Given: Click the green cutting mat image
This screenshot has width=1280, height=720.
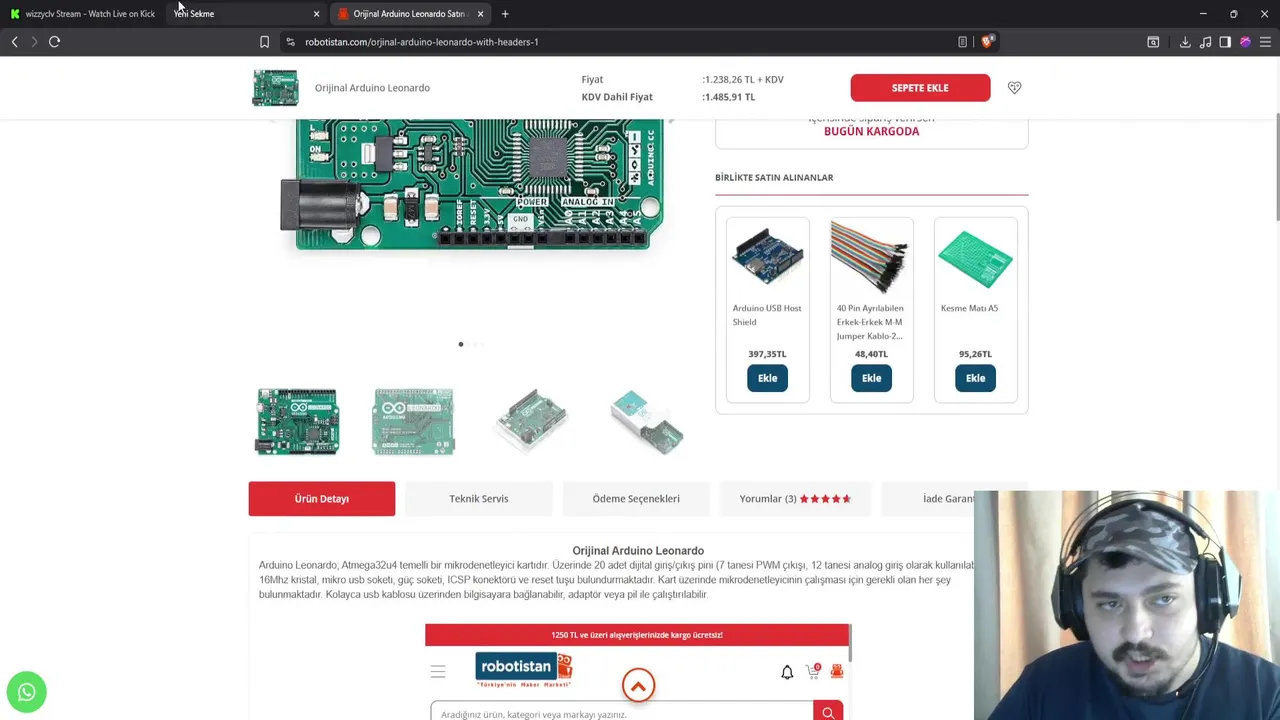Looking at the screenshot, I should [975, 259].
